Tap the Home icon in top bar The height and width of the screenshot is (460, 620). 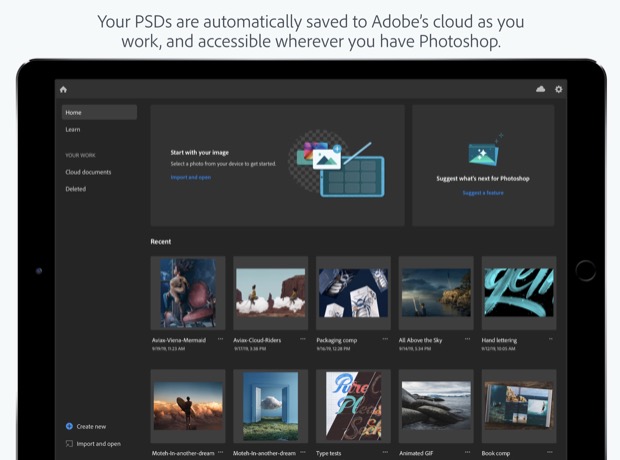[x=63, y=89]
